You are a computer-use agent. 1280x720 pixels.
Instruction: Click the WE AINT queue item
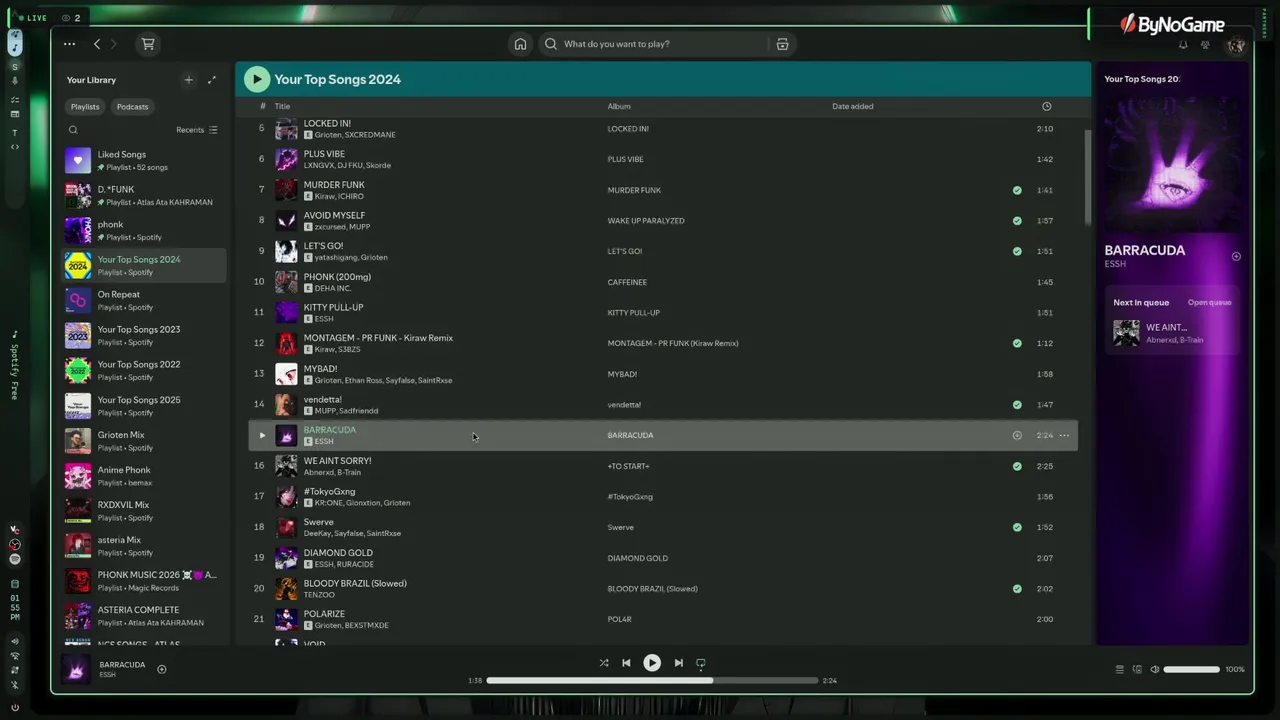pos(1174,333)
